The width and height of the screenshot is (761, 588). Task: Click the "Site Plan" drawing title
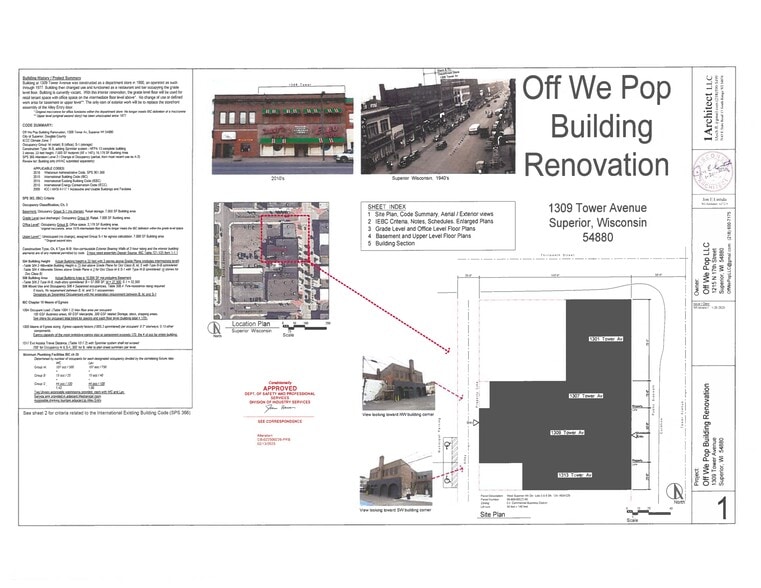click(x=492, y=514)
